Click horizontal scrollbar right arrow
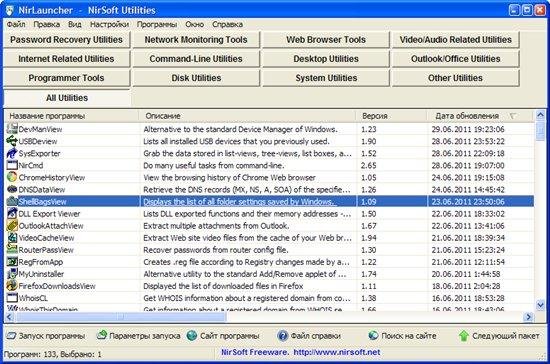 tap(528, 317)
